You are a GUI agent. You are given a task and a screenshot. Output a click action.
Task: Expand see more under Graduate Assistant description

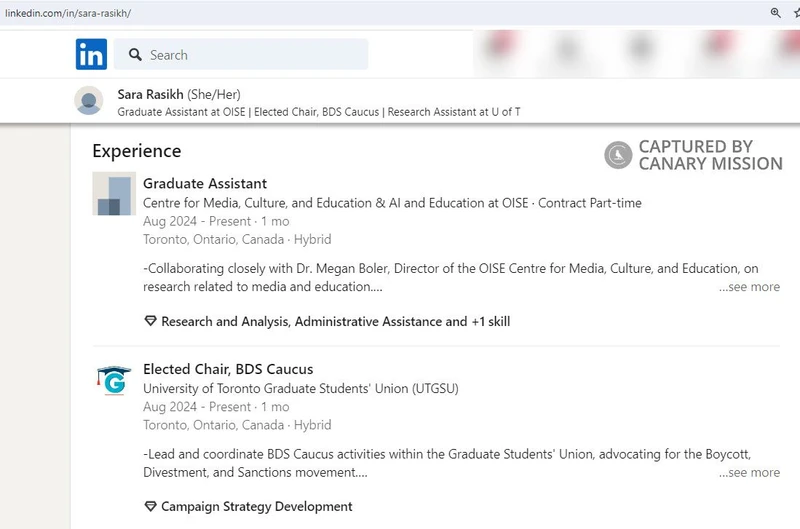pyautogui.click(x=749, y=287)
